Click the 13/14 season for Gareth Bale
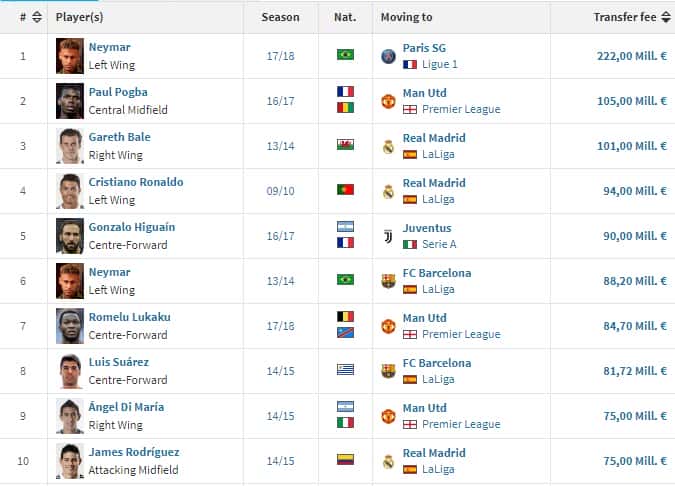 pos(280,146)
